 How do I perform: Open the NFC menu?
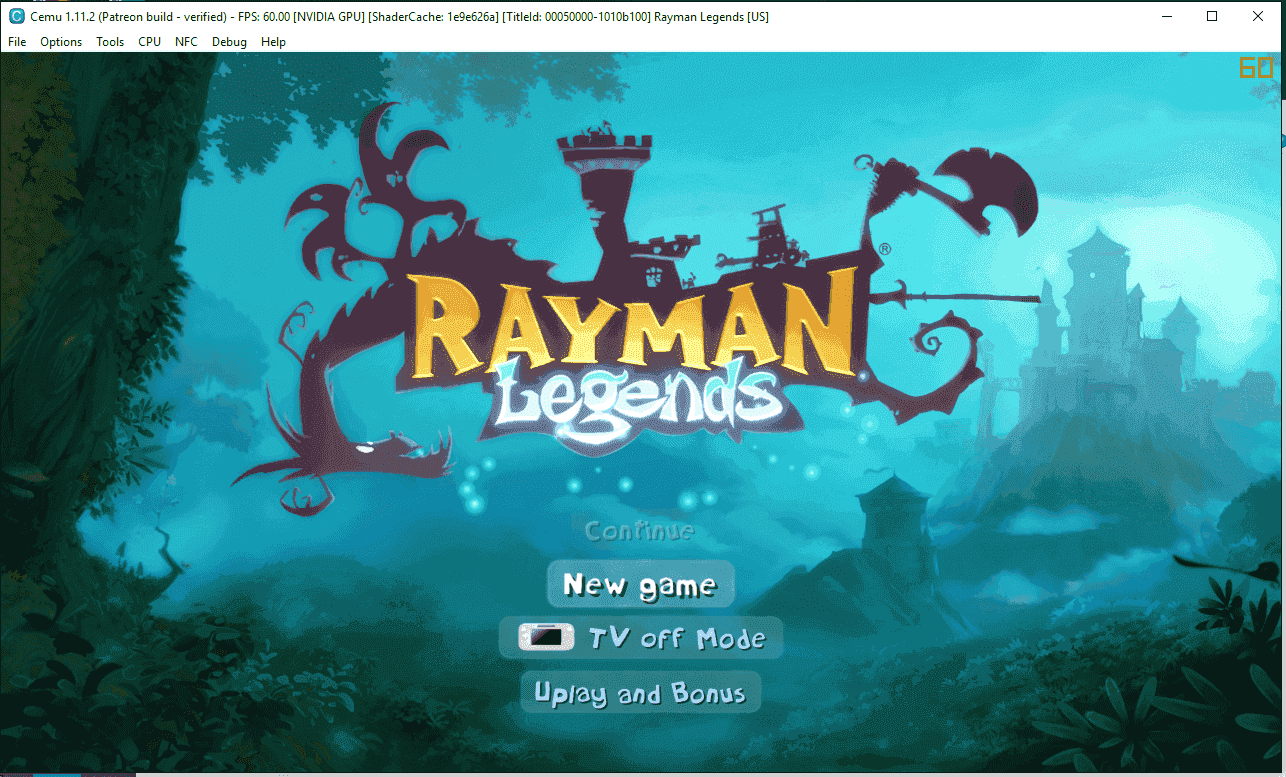(x=186, y=42)
